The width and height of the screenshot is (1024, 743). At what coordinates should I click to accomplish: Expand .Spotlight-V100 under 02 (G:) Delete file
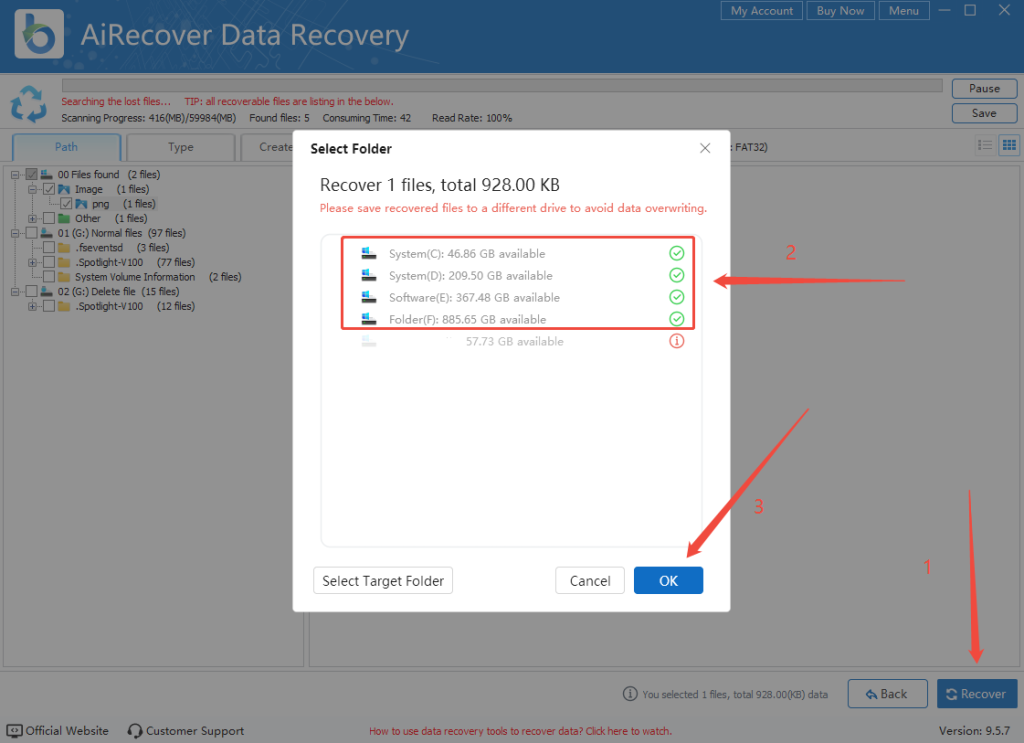(x=31, y=306)
